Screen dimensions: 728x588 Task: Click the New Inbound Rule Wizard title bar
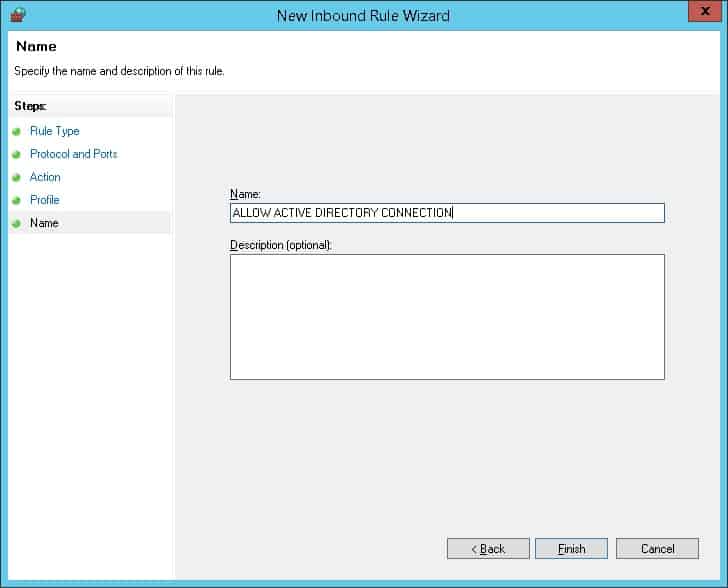pyautogui.click(x=362, y=15)
